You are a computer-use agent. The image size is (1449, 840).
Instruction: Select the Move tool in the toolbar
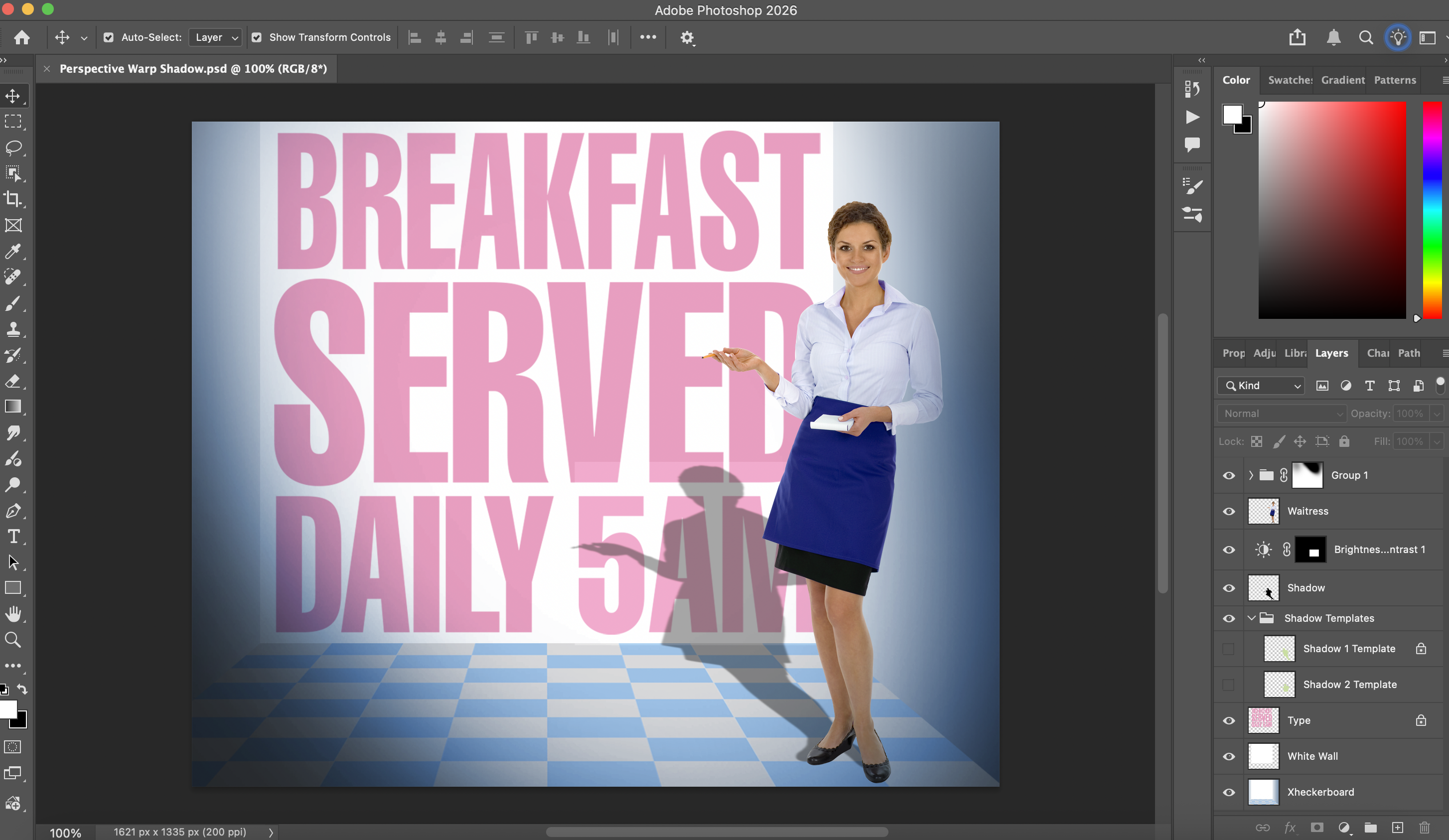pyautogui.click(x=13, y=96)
